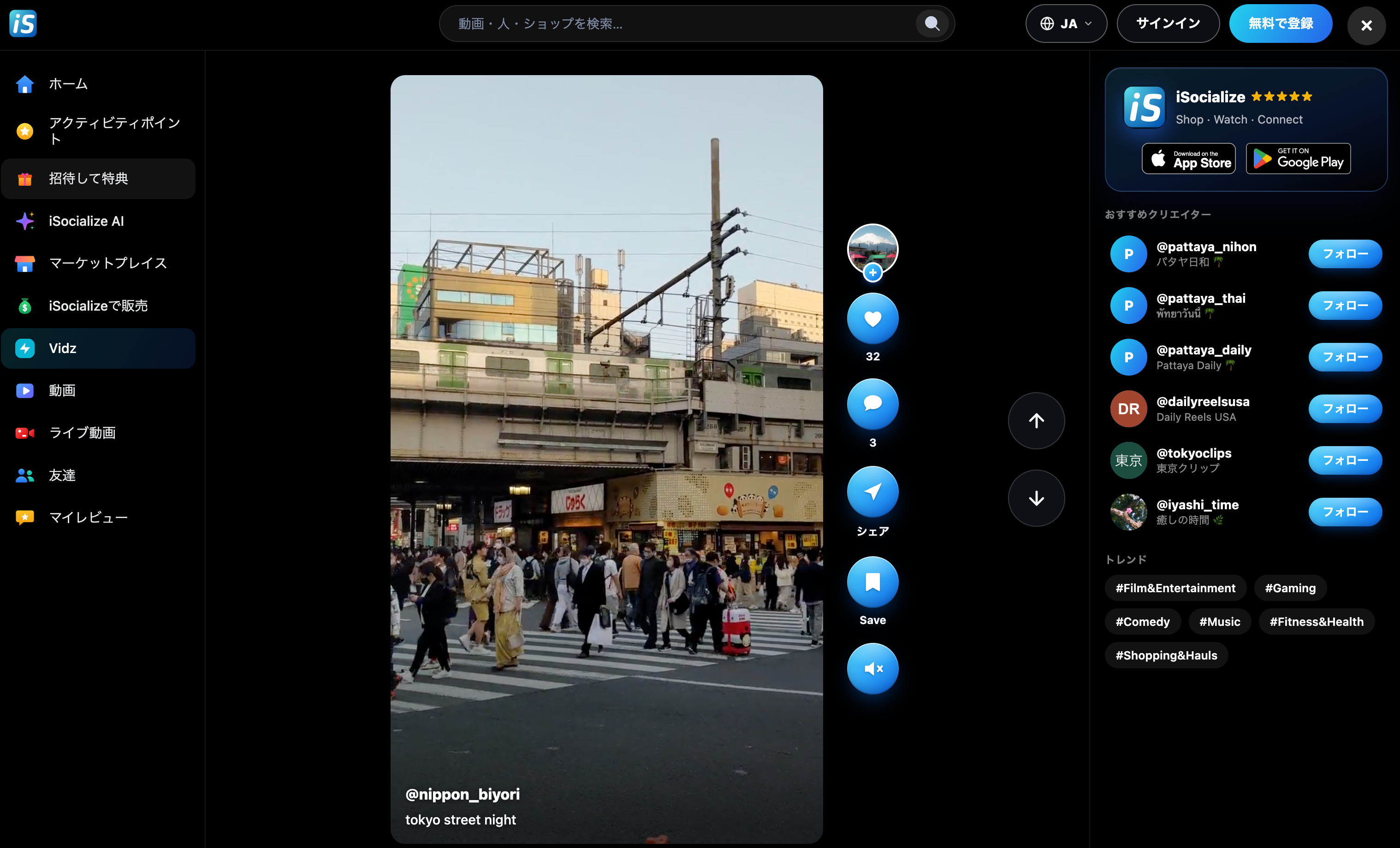
Task: Open the ホーム sidebar item
Action: pos(98,84)
